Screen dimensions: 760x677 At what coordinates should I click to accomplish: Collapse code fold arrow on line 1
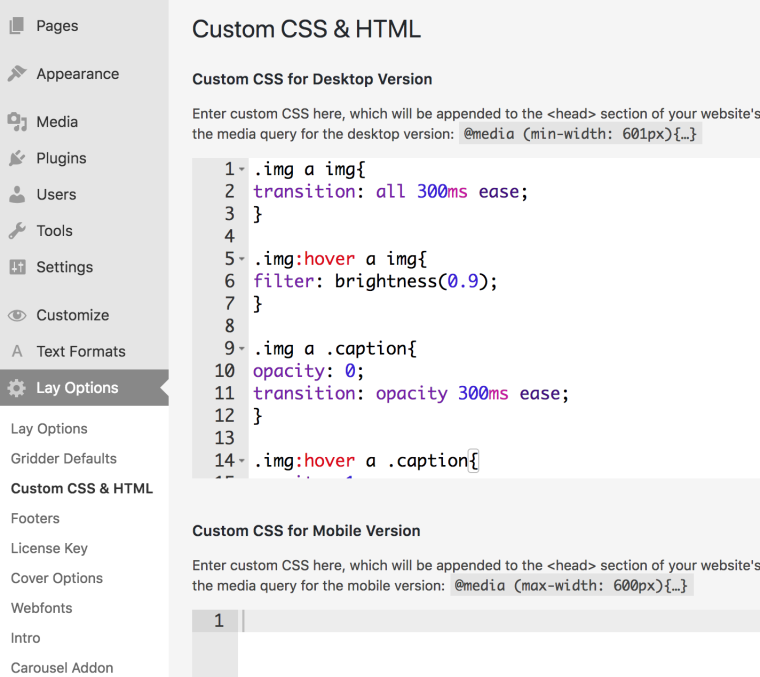pos(242,170)
